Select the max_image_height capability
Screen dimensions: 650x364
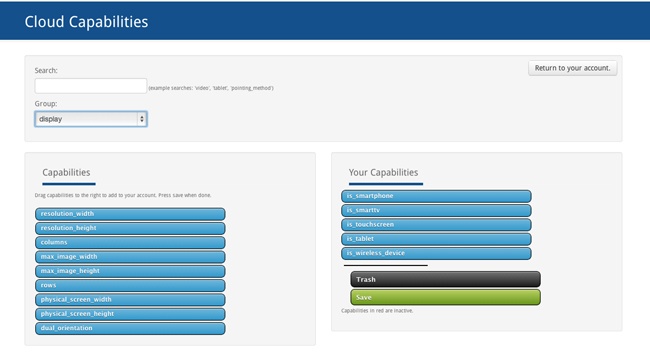130,271
